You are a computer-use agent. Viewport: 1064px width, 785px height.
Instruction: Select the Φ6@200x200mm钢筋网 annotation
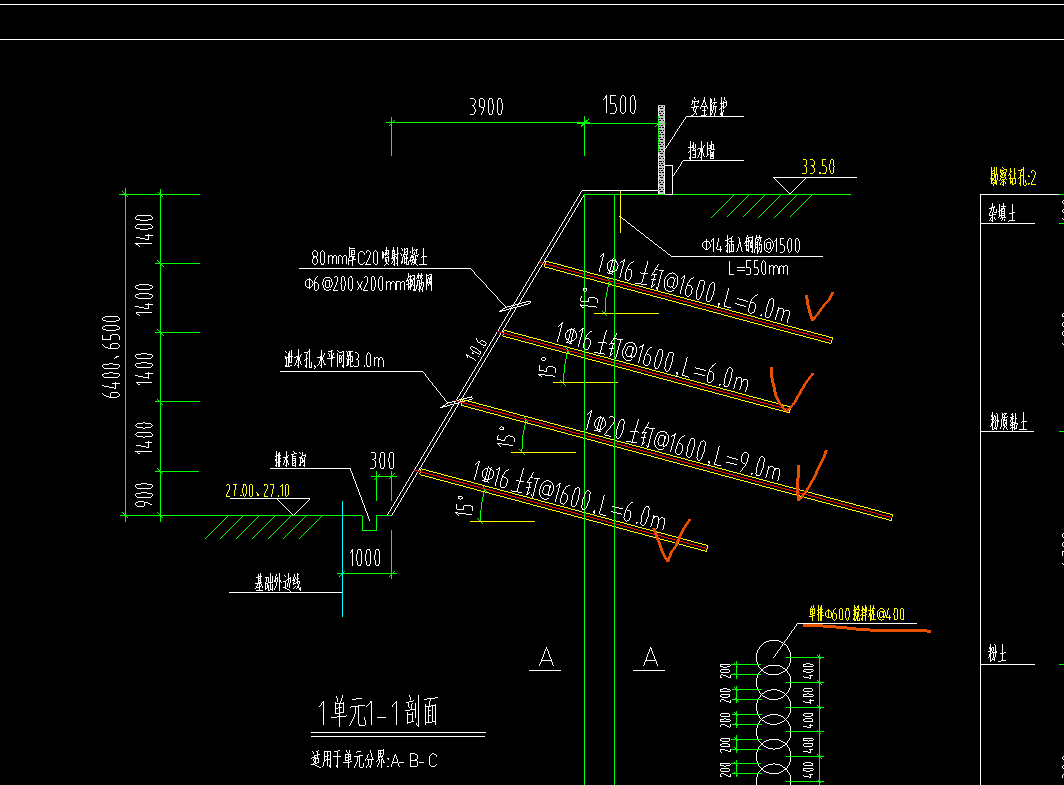click(368, 284)
